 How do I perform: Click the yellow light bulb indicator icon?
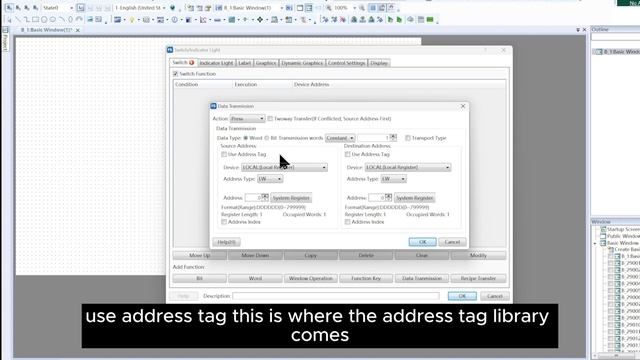(x=132, y=20)
